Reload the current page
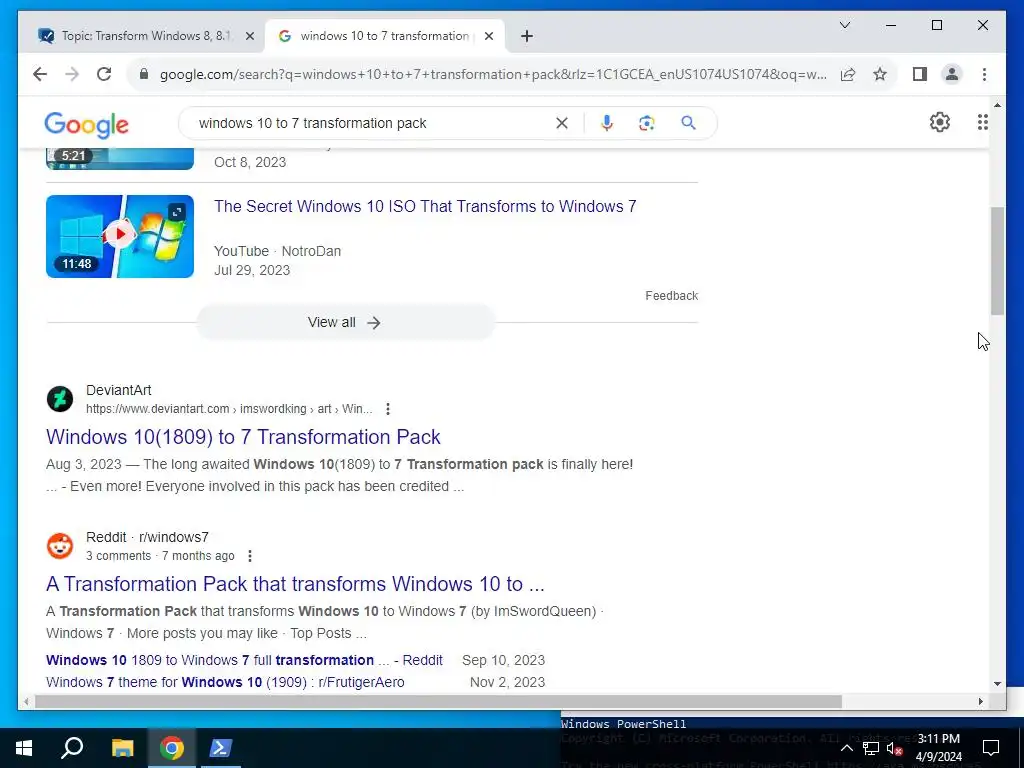Image resolution: width=1024 pixels, height=768 pixels. click(x=104, y=74)
